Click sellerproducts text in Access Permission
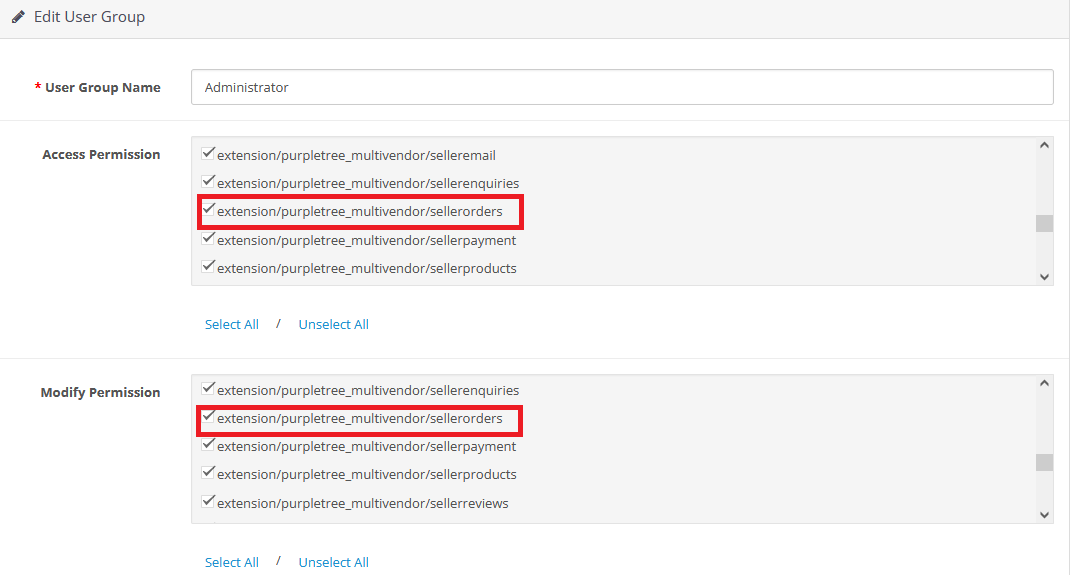This screenshot has height=575, width=1070. pyautogui.click(x=366, y=269)
